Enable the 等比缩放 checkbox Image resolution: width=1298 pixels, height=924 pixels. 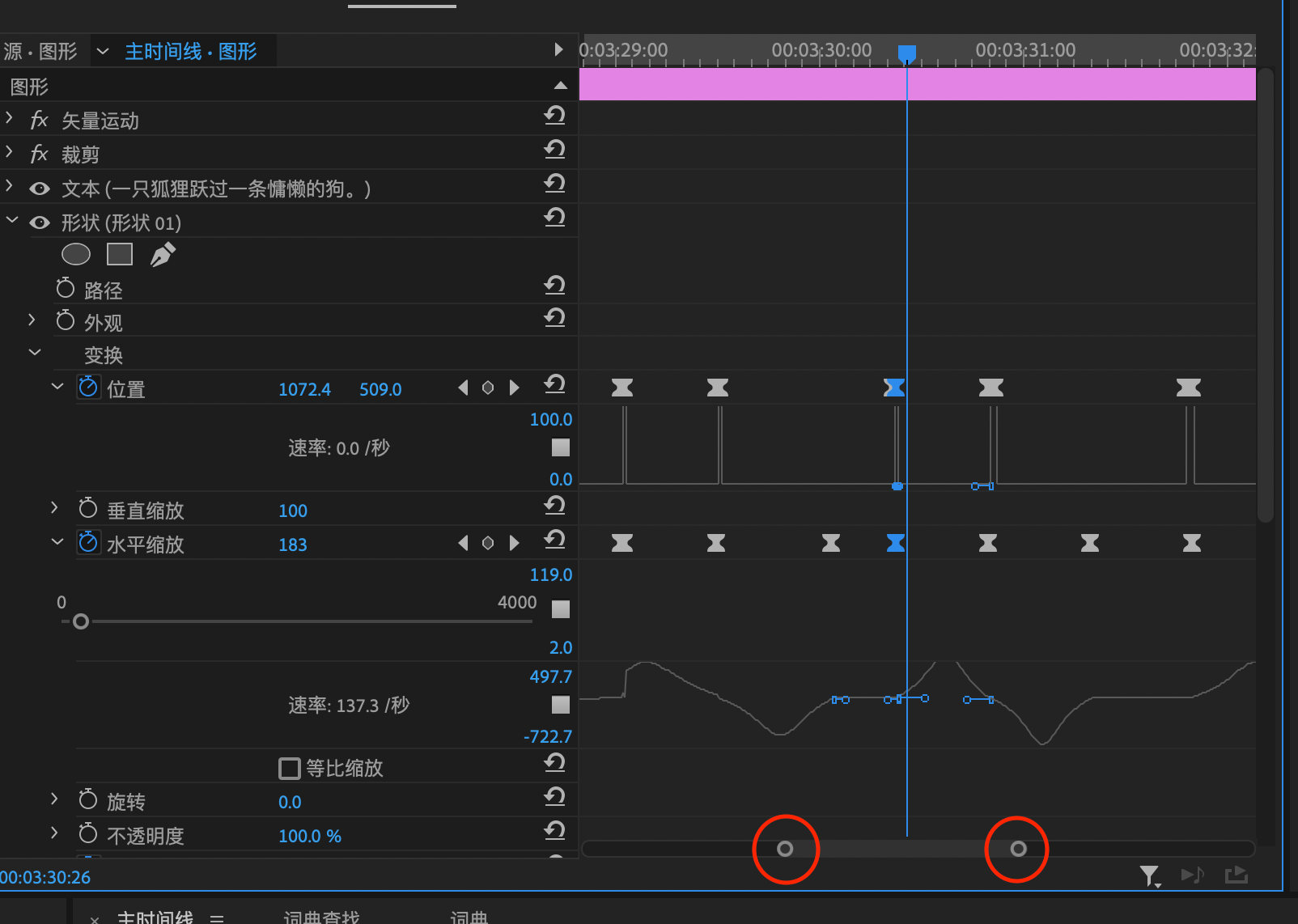tap(289, 767)
